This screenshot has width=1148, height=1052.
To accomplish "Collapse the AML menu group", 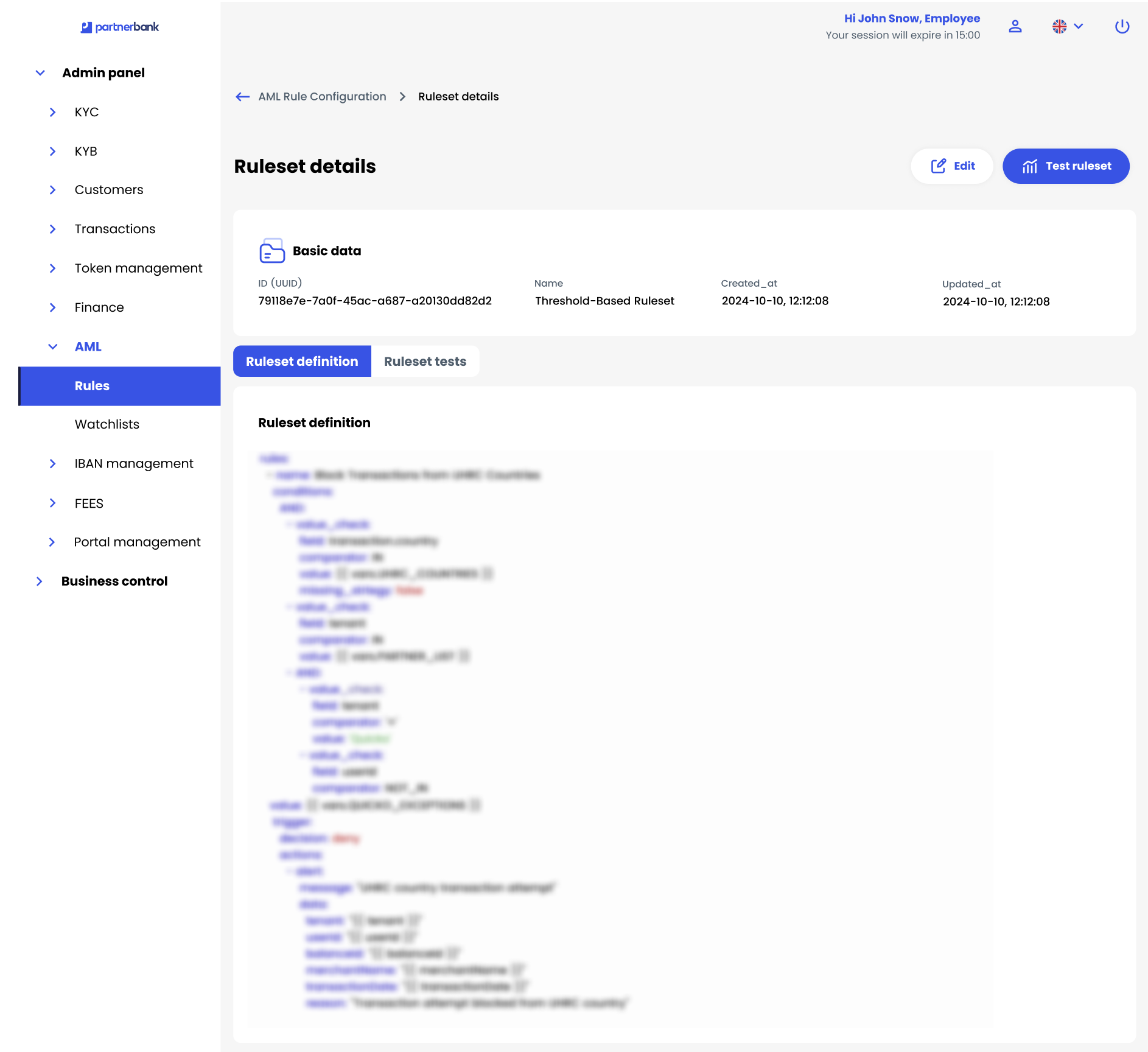I will tap(53, 346).
